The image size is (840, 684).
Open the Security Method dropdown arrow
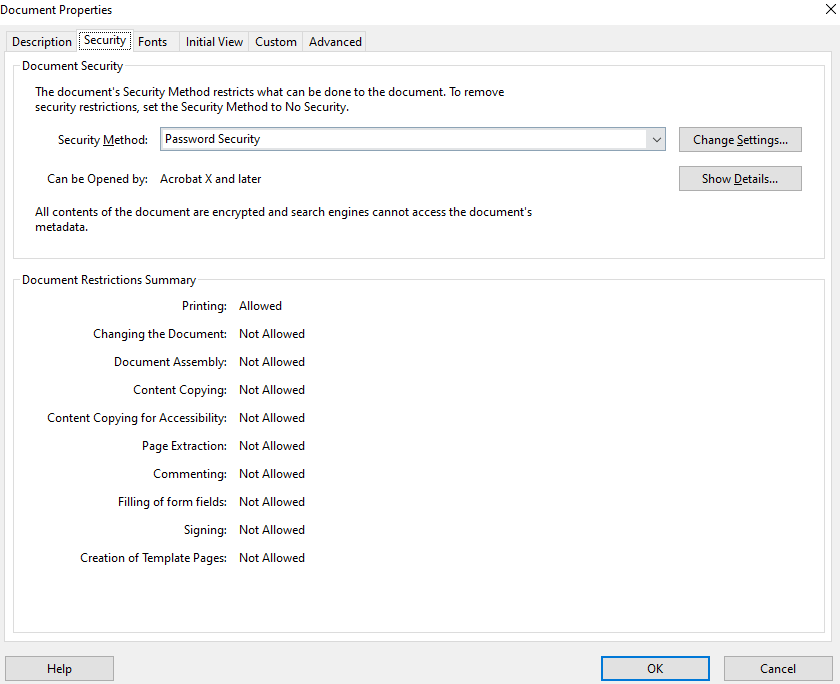pyautogui.click(x=656, y=140)
